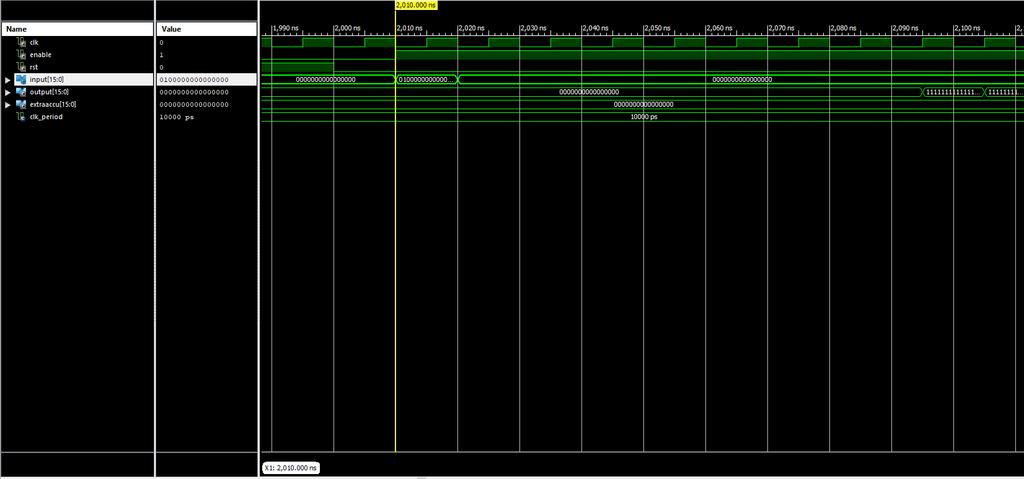Click the yellow 2,010.000 ns cursor flag
Screen dimensions: 1024x479
click(x=416, y=5)
